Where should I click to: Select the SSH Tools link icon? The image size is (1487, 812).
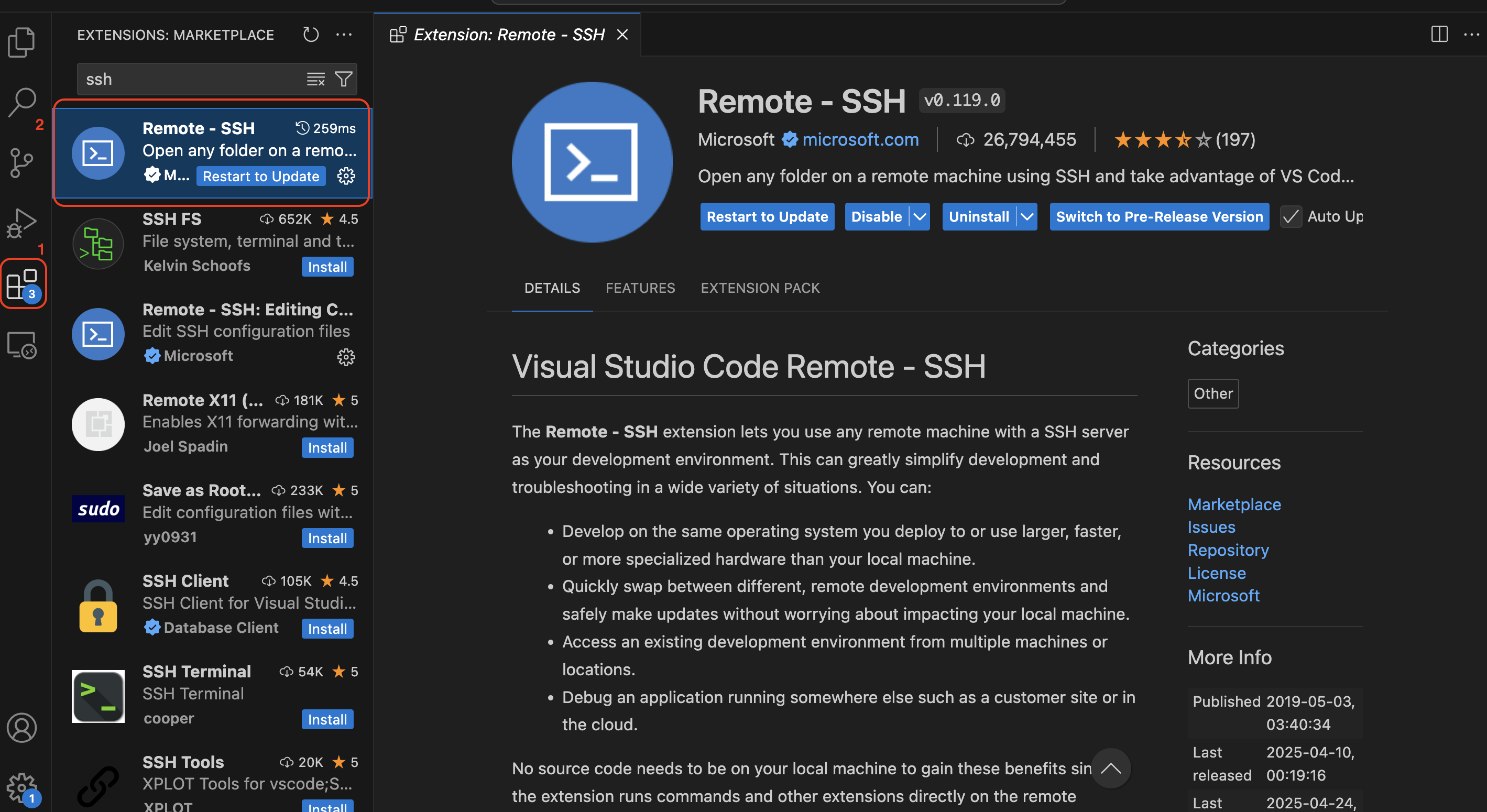tap(98, 786)
